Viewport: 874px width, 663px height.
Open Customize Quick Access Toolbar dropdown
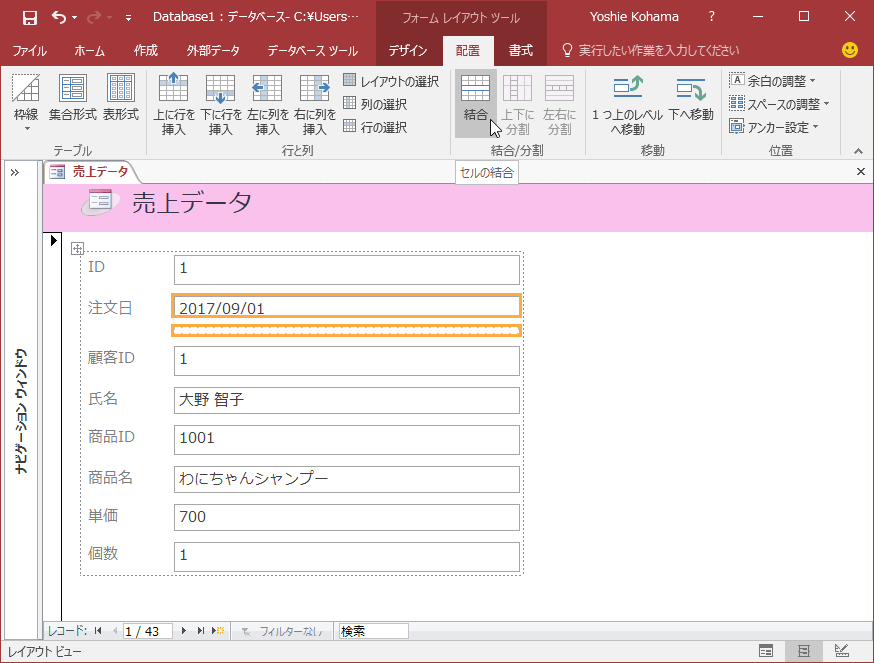[x=128, y=18]
